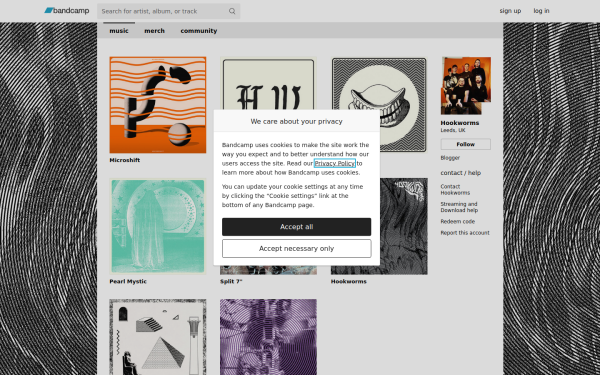The image size is (600, 375).
Task: Open the pyramid artwork album cover
Action: tap(158, 337)
